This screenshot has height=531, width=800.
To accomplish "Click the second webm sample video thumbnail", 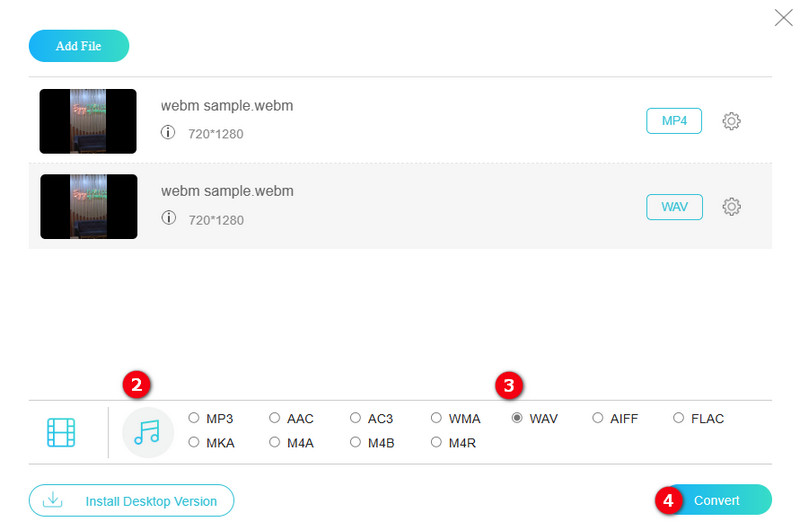I will [x=88, y=207].
